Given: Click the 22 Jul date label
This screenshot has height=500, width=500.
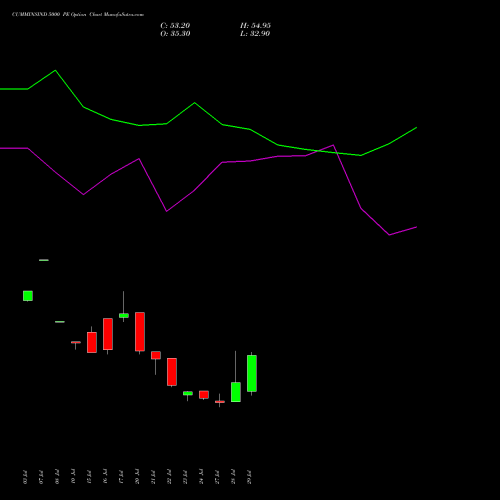Looking at the screenshot, I should click(170, 477).
